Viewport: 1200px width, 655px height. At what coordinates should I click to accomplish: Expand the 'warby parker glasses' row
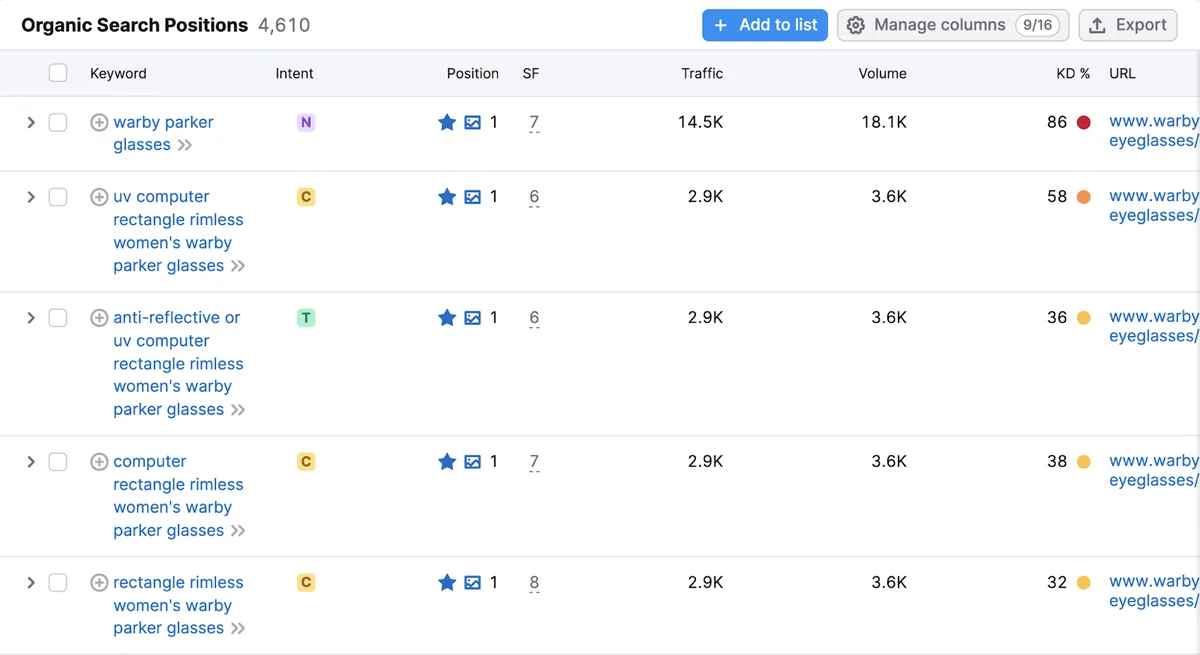point(31,123)
